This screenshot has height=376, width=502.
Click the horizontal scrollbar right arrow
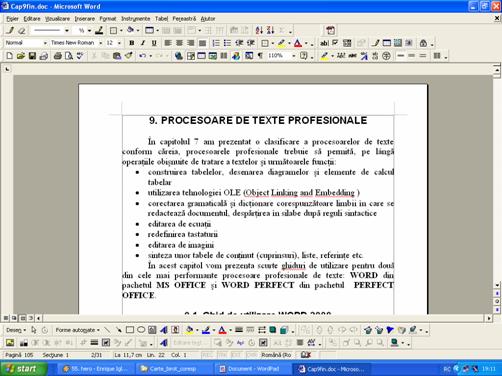pos(489,318)
